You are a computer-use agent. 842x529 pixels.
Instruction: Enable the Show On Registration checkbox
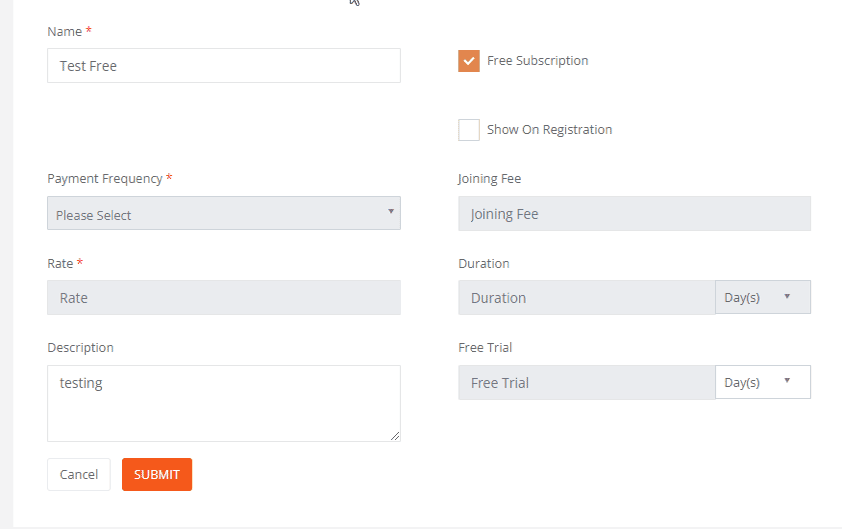(469, 130)
